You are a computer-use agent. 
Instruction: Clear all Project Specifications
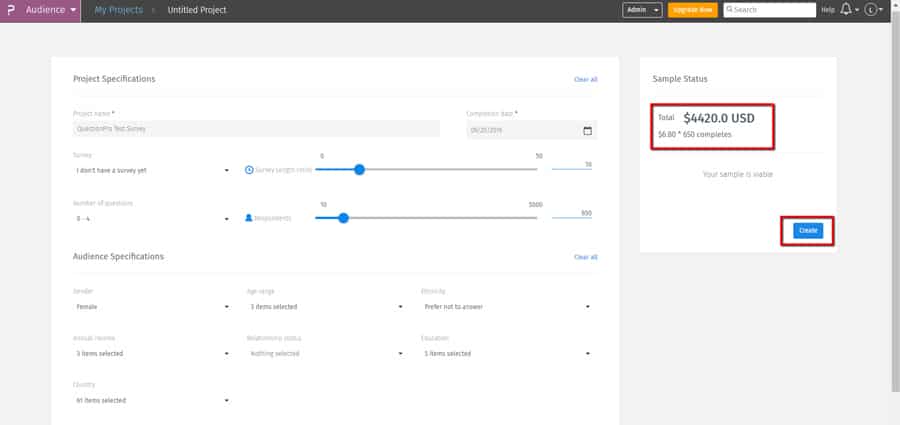[585, 79]
